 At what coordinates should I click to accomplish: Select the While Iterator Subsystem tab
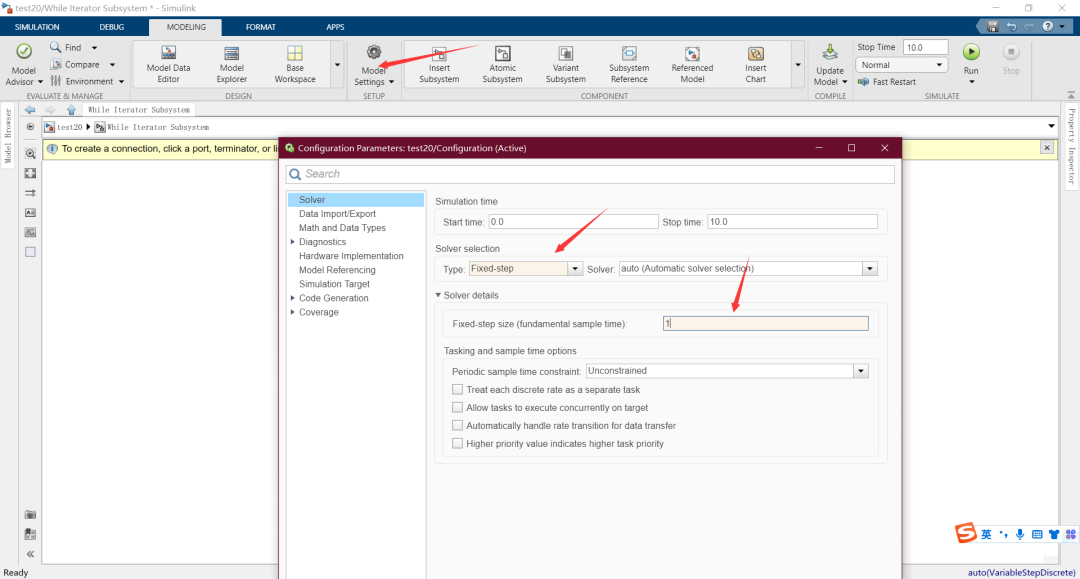(x=138, y=109)
